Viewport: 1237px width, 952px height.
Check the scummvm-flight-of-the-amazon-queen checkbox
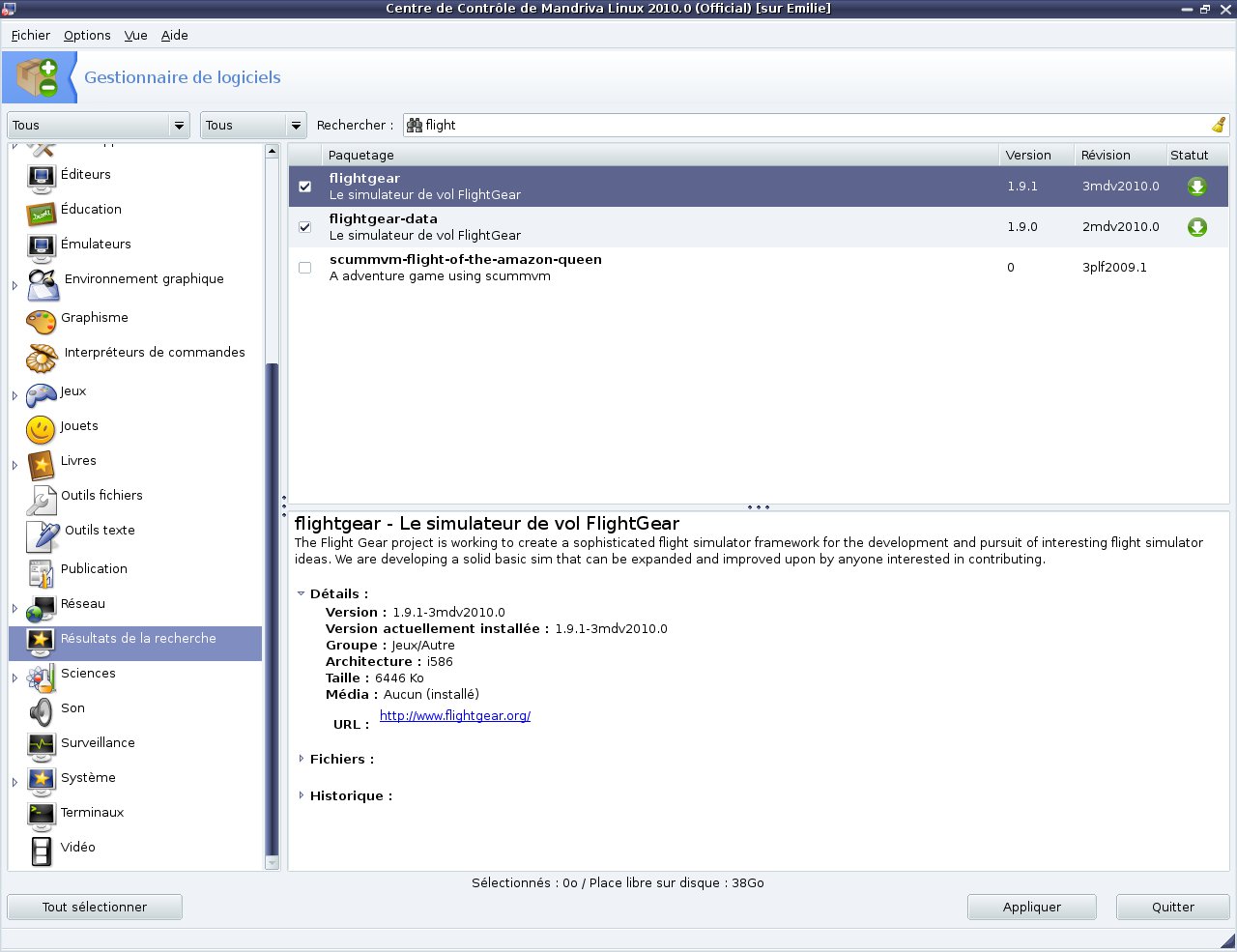305,268
